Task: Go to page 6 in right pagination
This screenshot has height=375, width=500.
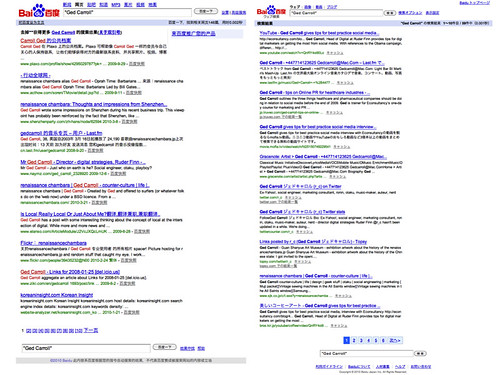Action: click(383, 340)
